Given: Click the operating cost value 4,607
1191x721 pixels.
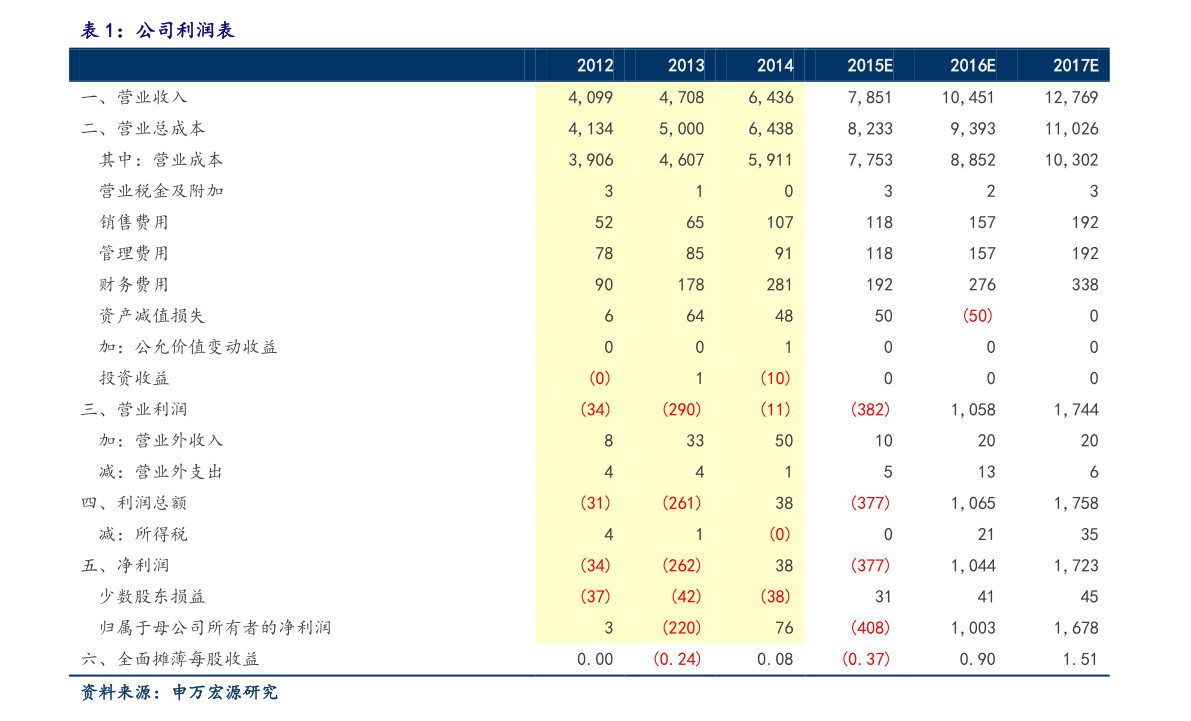Looking at the screenshot, I should coord(681,160).
